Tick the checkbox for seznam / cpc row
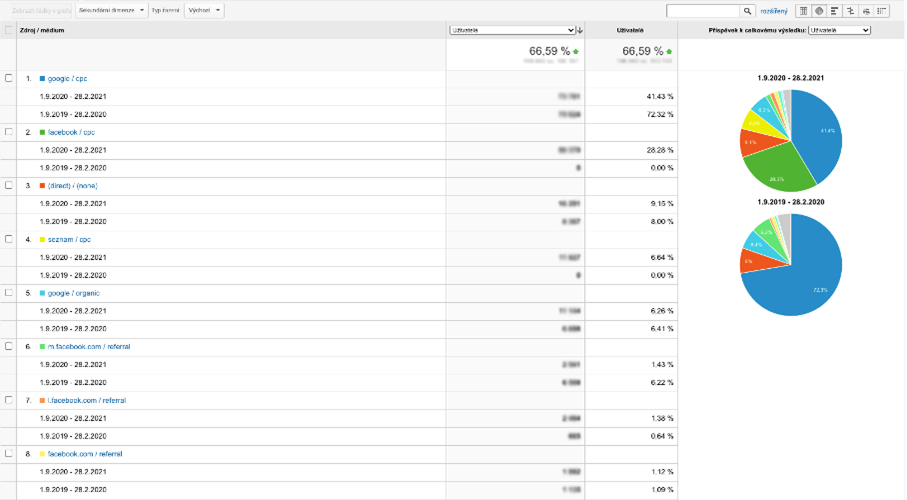Image resolution: width=907 pixels, height=500 pixels. 9,239
